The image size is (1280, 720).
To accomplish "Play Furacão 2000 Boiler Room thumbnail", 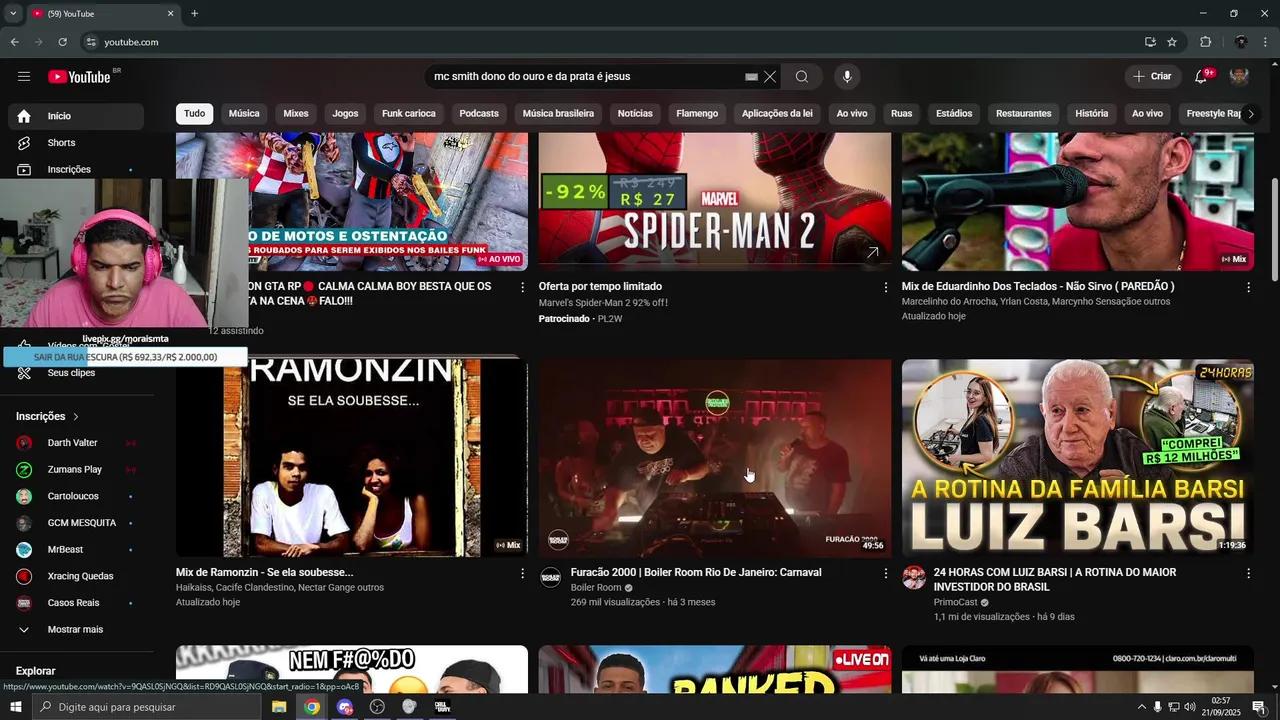I will [x=715, y=458].
